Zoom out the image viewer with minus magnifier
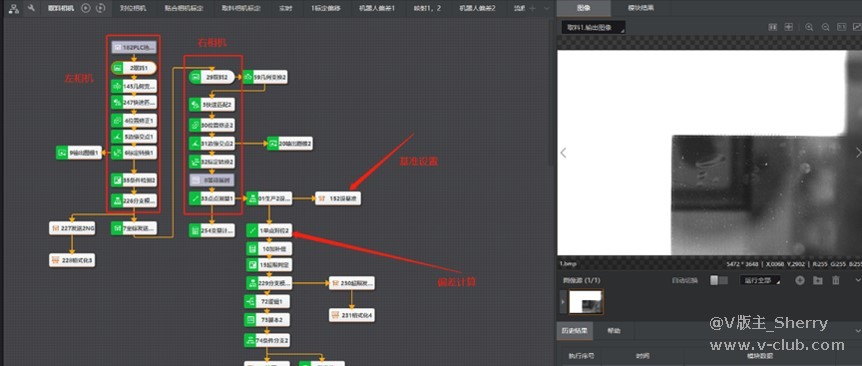This screenshot has height=366, width=862. click(x=825, y=27)
